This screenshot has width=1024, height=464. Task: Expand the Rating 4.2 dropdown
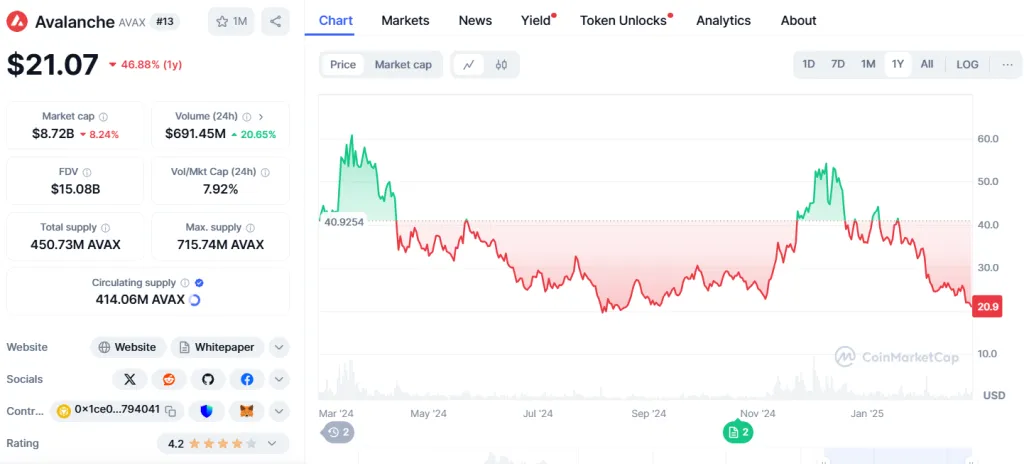coord(274,443)
